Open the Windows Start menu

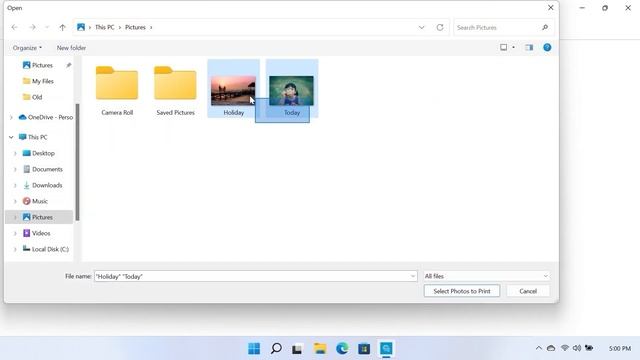pyautogui.click(x=254, y=348)
